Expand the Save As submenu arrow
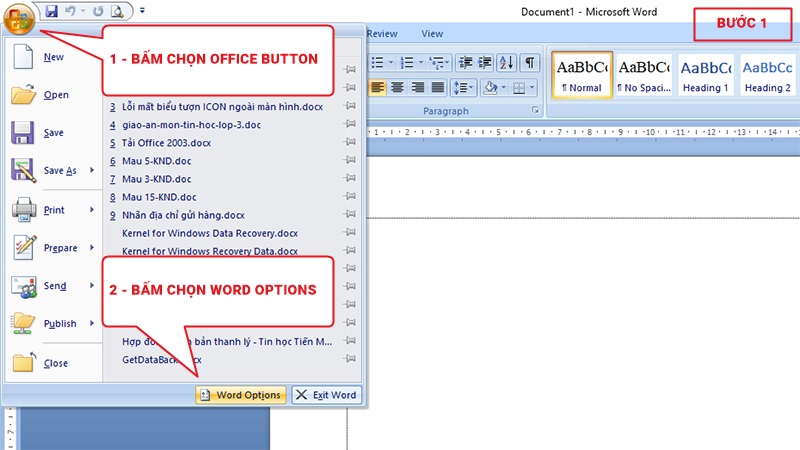The image size is (800, 450). tap(92, 172)
